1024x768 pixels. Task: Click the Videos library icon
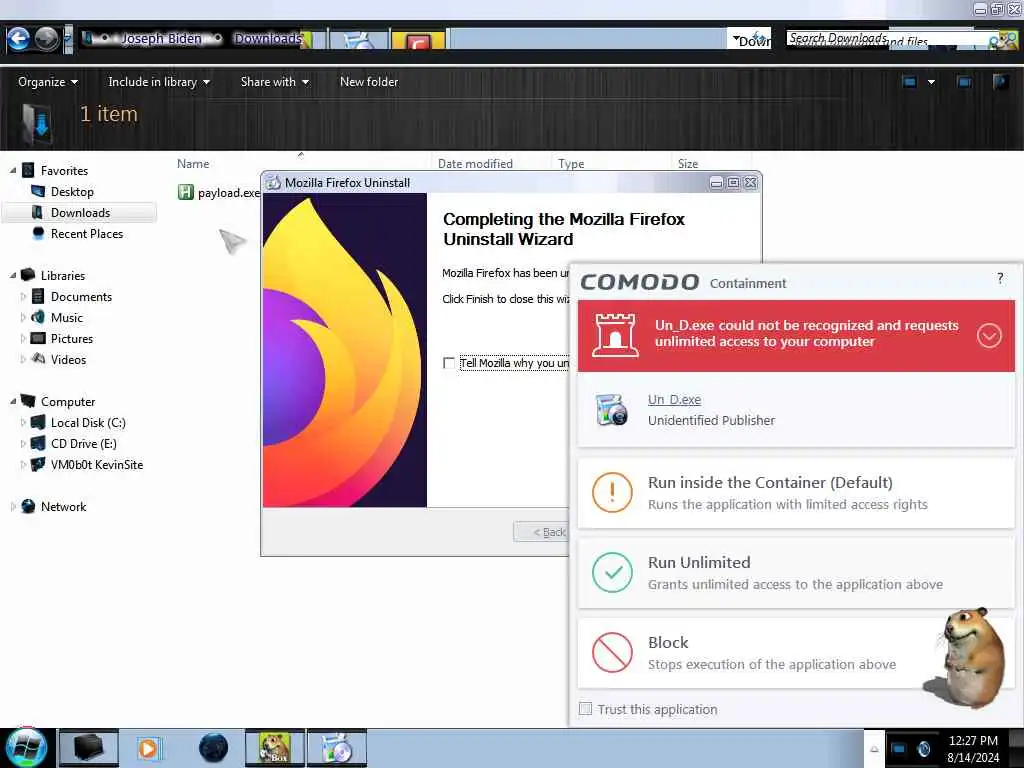(x=39, y=359)
